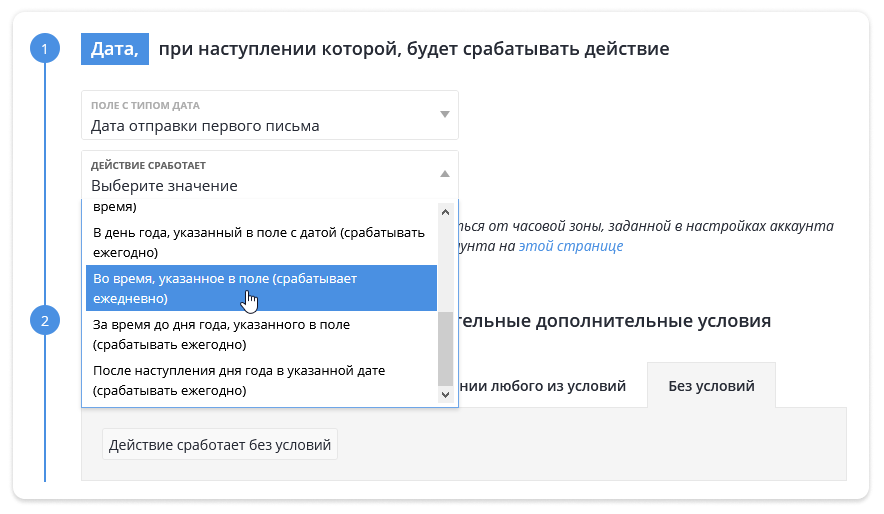Click the dropdown list scrollbar thumb
This screenshot has height=514, width=884.
(445, 348)
